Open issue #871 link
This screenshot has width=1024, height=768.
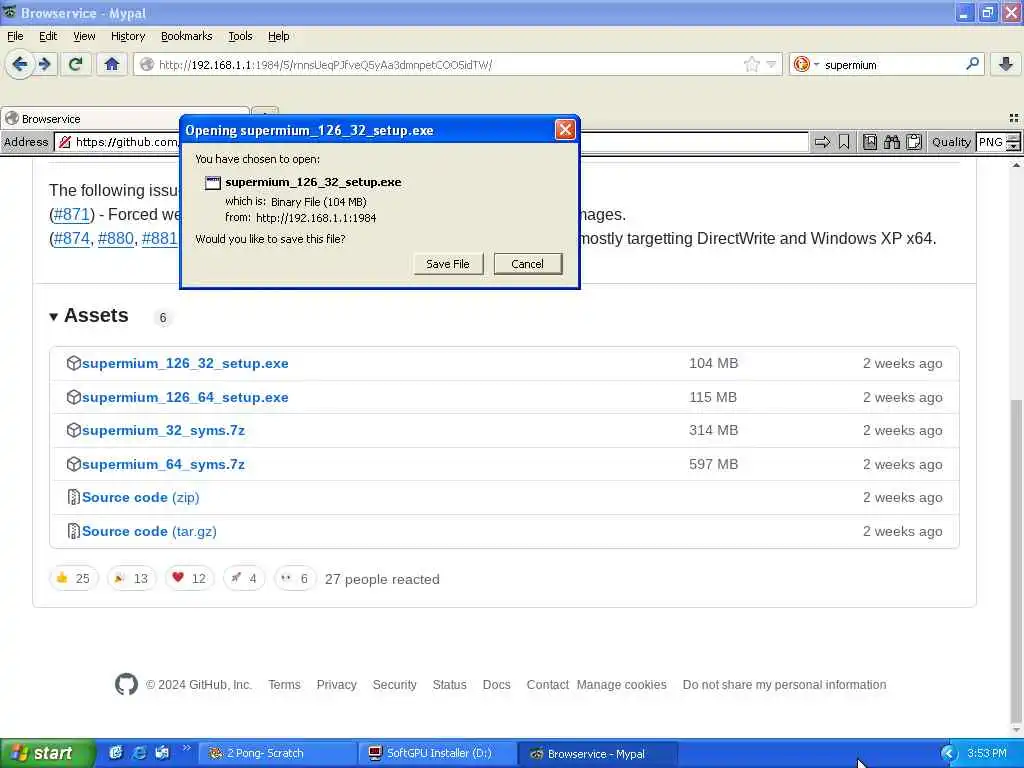[x=71, y=214]
